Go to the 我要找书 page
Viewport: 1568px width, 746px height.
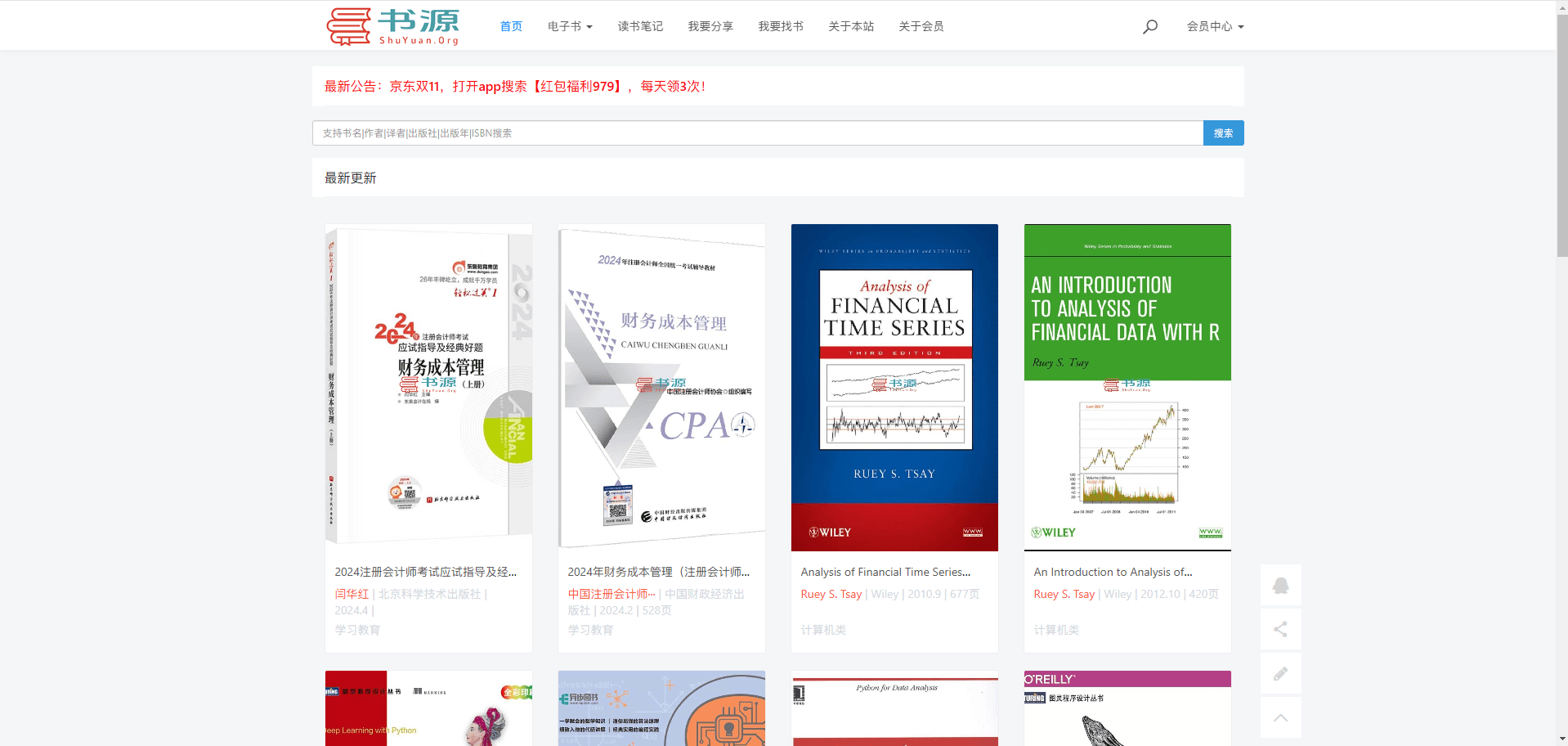(x=780, y=26)
